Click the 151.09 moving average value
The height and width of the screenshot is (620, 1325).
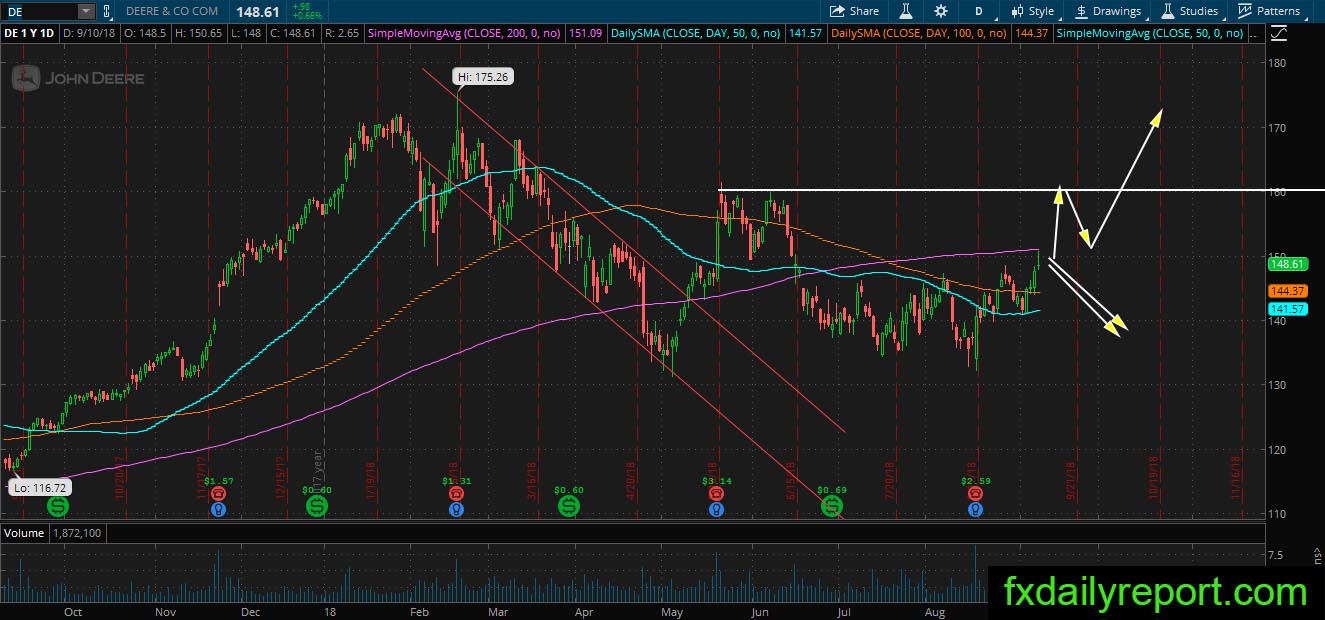[x=584, y=33]
